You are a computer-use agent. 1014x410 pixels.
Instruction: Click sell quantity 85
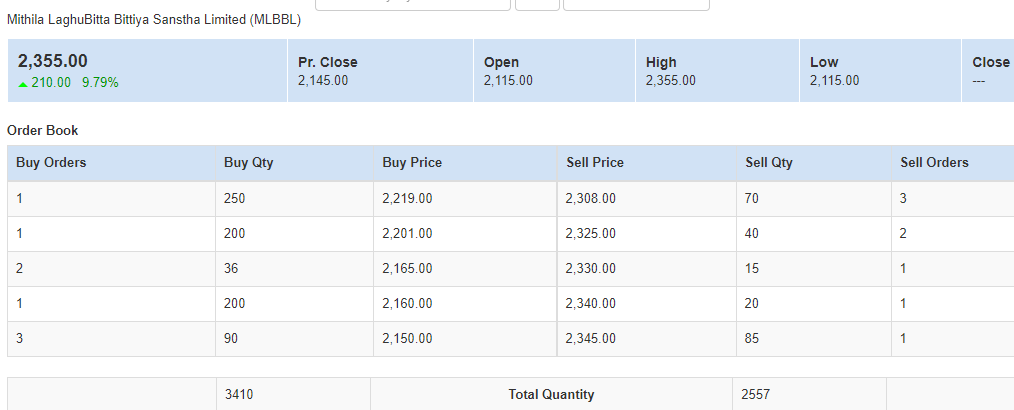pos(752,338)
